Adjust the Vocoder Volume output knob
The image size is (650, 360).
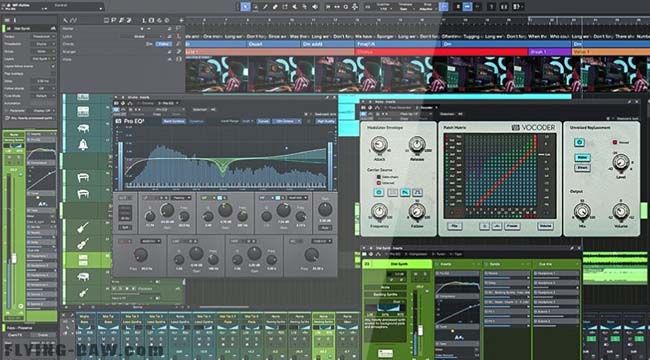(x=621, y=211)
